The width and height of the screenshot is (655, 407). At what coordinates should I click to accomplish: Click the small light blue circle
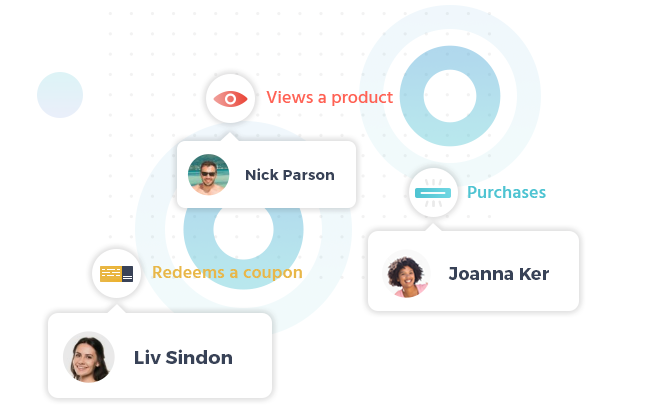click(x=60, y=95)
